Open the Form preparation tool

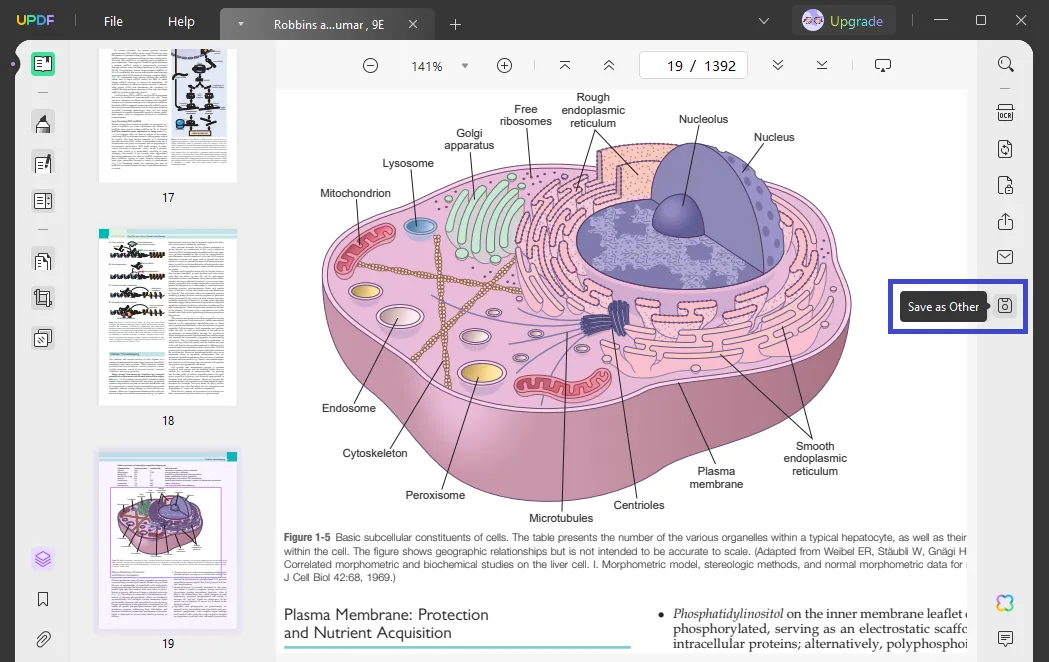43,201
